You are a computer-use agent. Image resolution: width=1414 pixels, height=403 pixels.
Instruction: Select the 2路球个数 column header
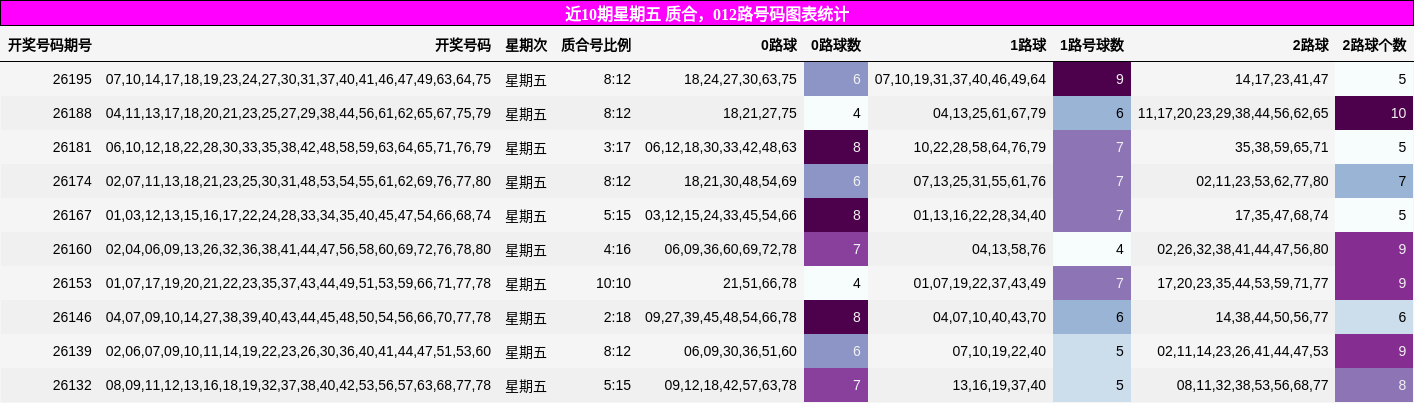pos(1373,45)
